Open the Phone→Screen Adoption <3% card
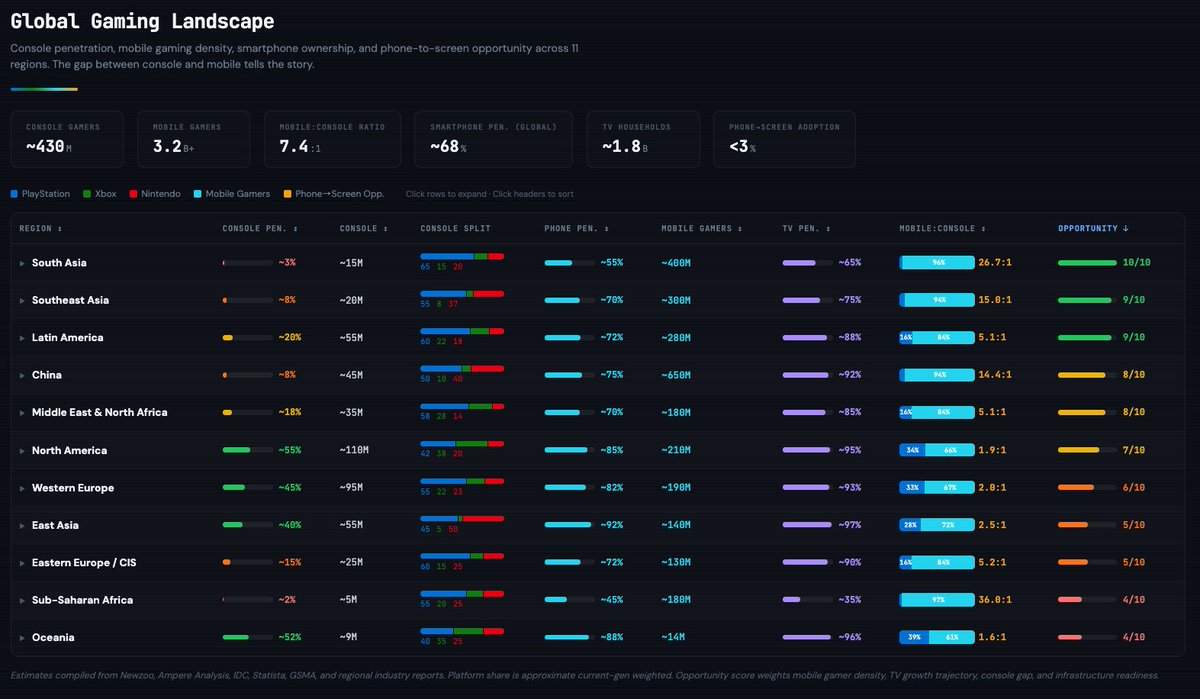1200x699 pixels. pos(785,139)
